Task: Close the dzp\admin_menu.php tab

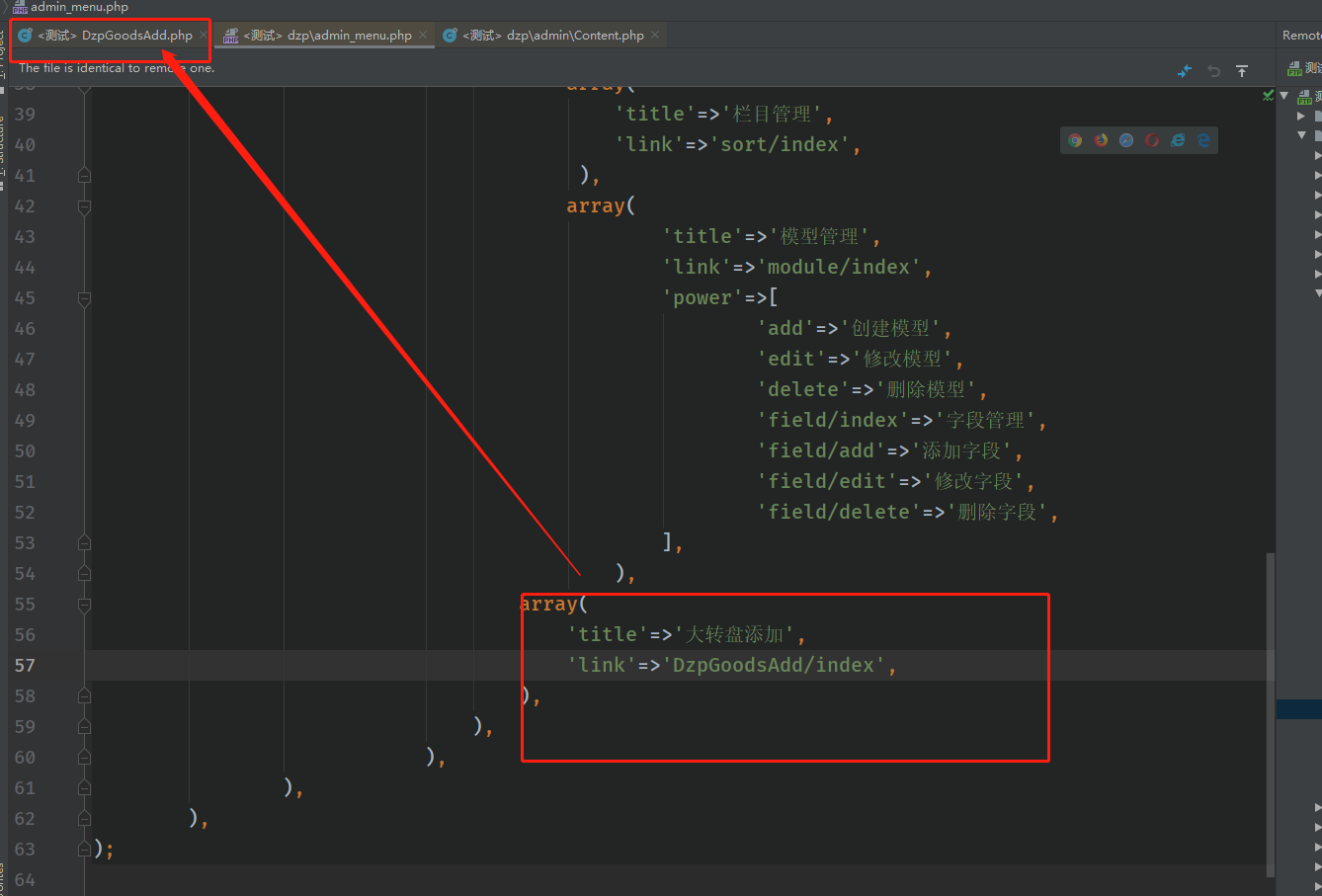Action: pyautogui.click(x=423, y=35)
